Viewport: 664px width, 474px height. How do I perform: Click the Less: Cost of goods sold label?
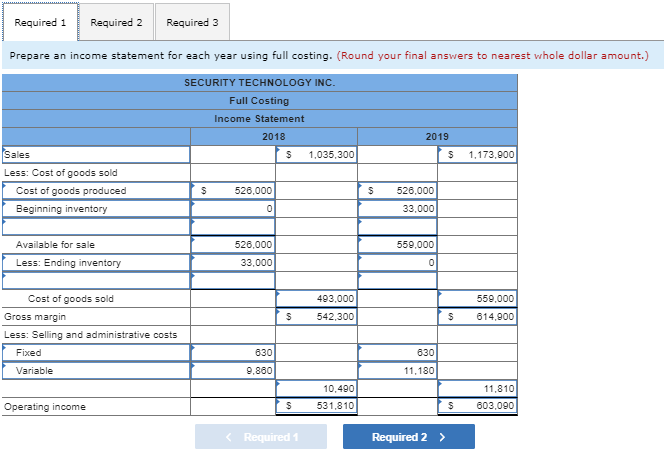click(61, 173)
